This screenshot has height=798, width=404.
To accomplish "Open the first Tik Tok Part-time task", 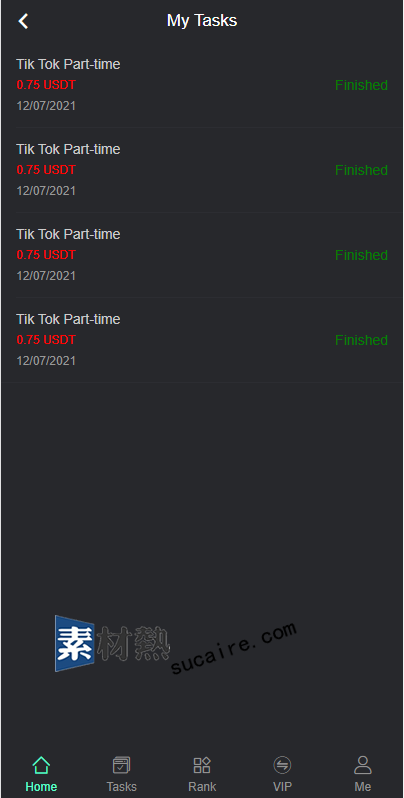I will pyautogui.click(x=202, y=85).
